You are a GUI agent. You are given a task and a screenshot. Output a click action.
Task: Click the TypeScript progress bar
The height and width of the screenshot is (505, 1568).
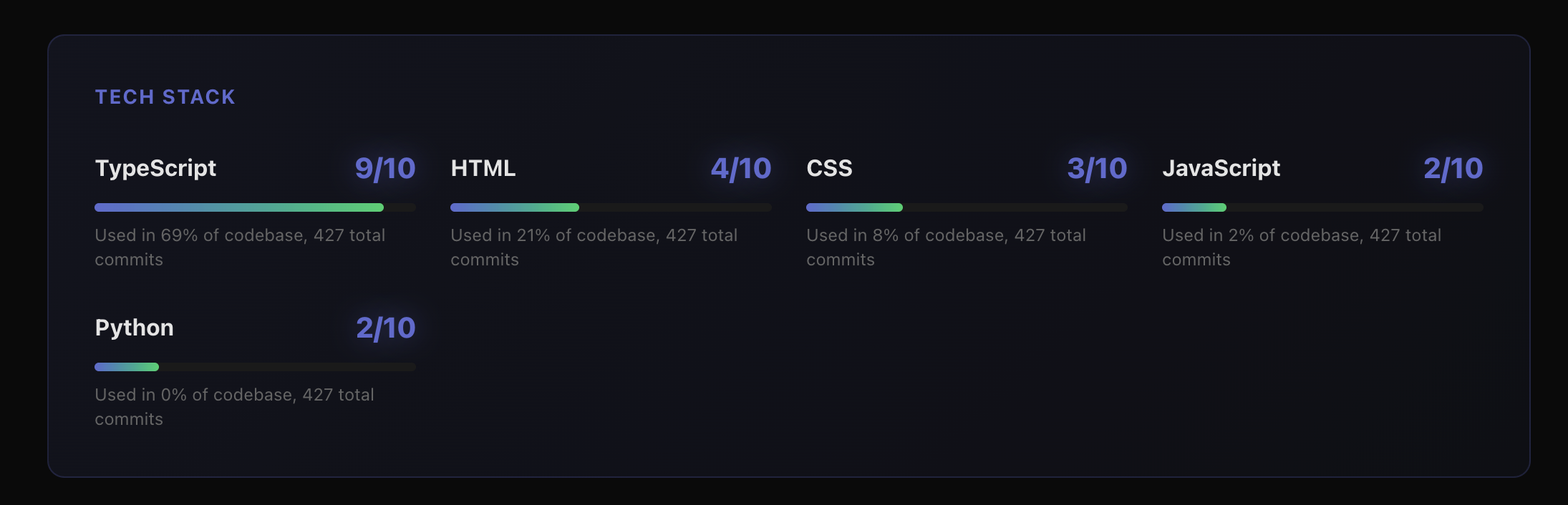point(255,207)
